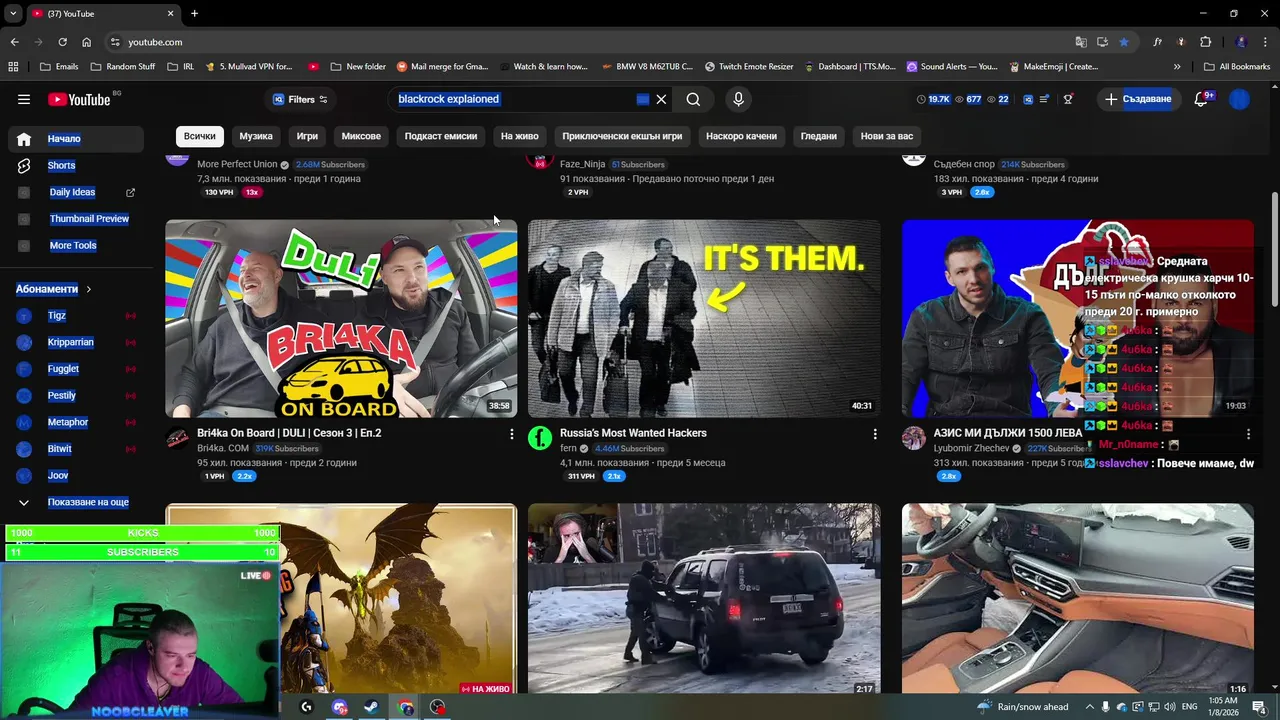Open the Chrome three-dot menu
Screen dimensions: 1280x720
pos(1265,42)
